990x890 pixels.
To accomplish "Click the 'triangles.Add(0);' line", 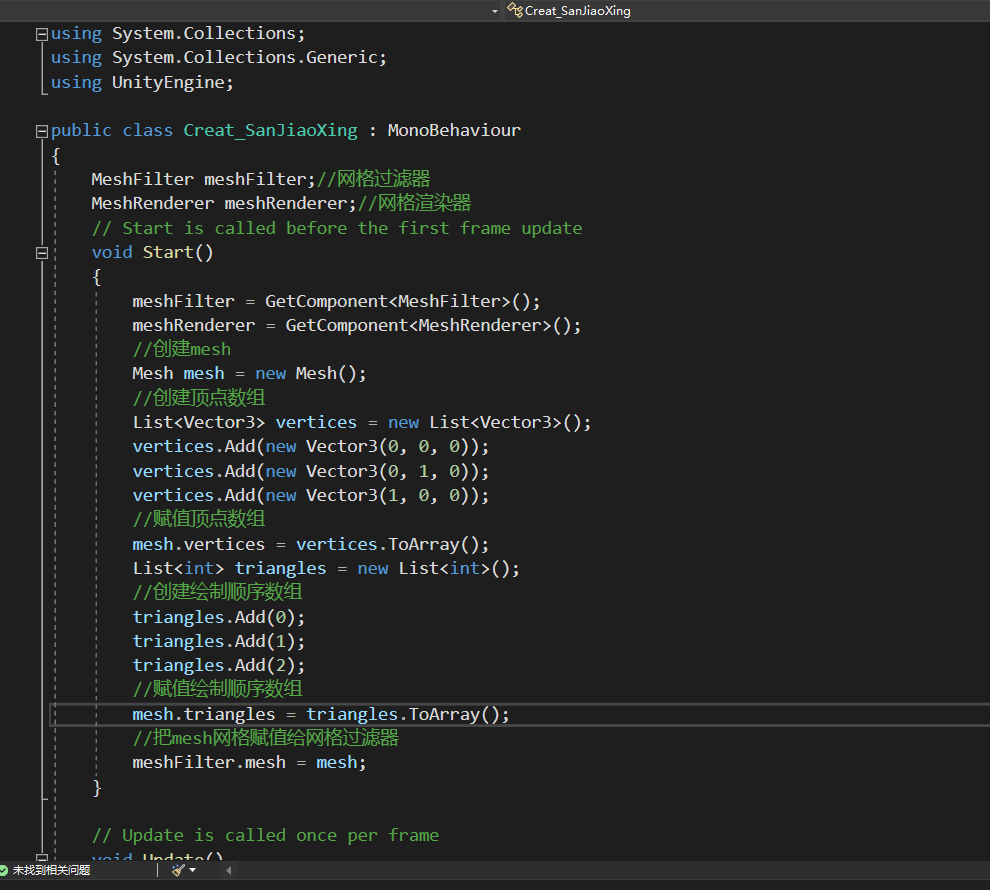I will point(218,617).
